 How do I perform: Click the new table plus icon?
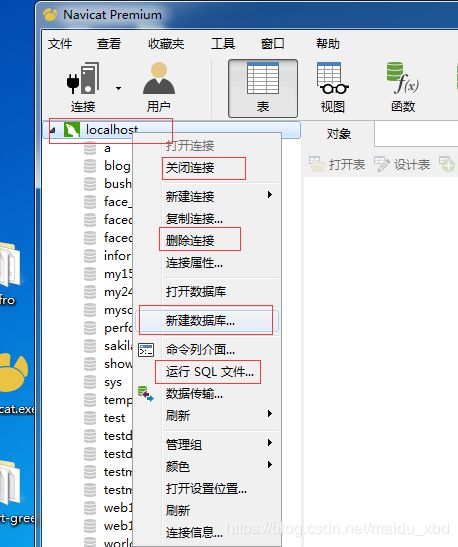click(447, 164)
